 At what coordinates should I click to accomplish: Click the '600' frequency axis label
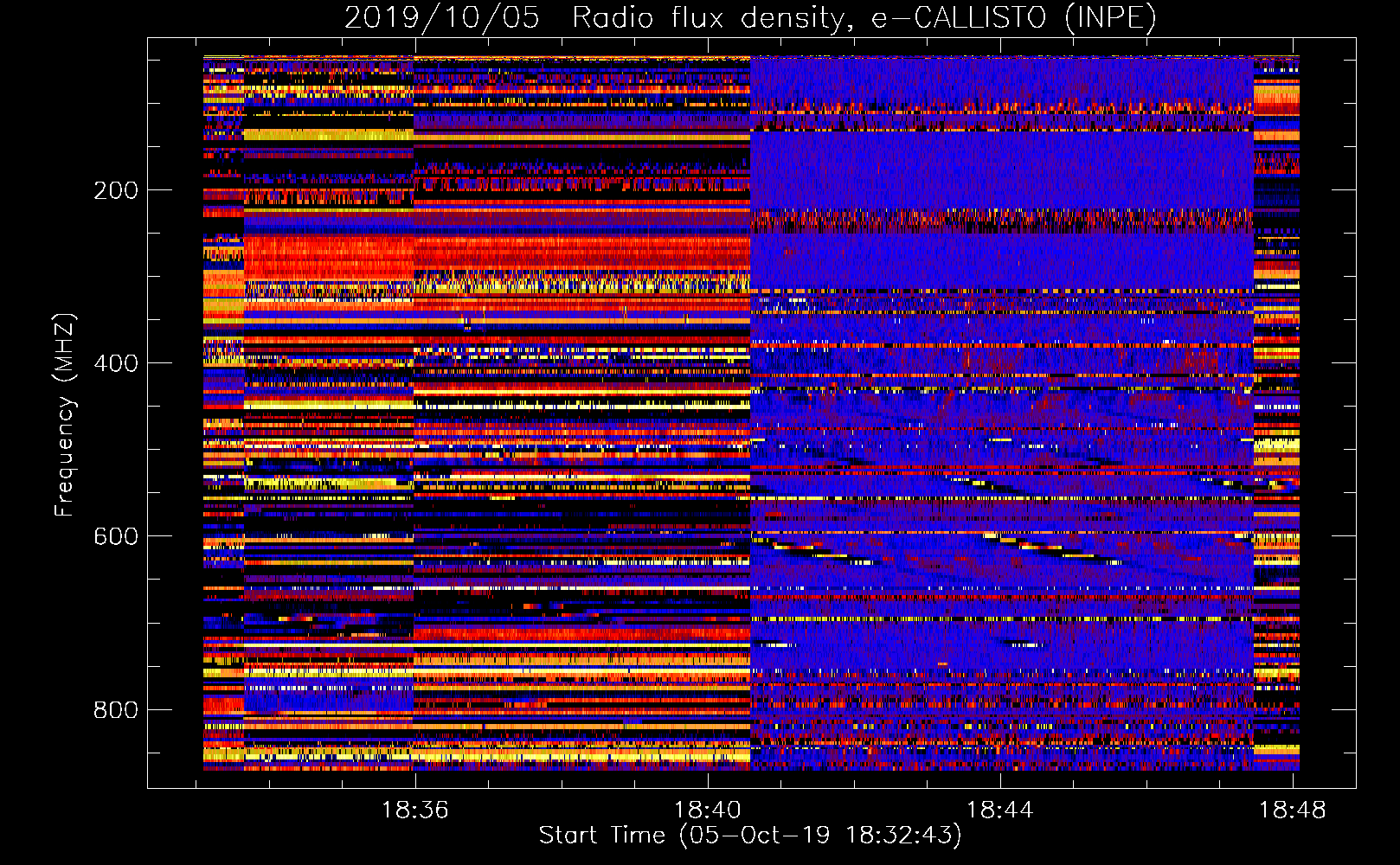(116, 536)
